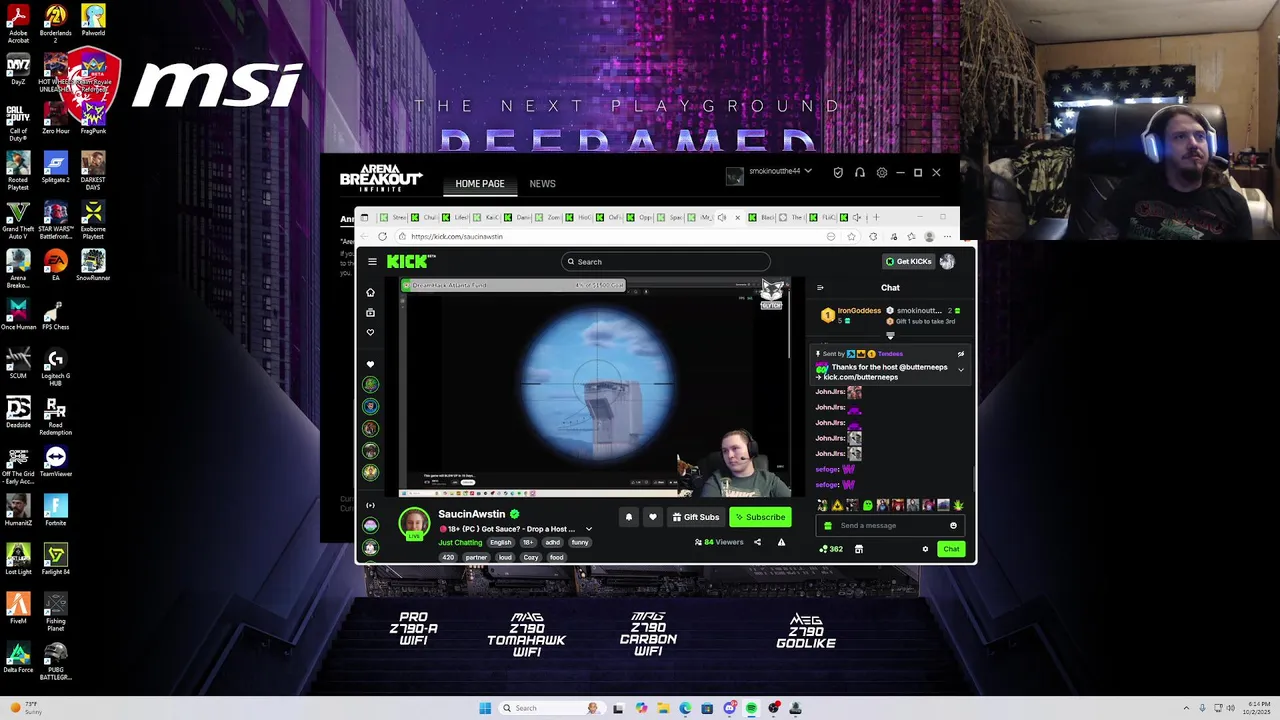Image resolution: width=1280 pixels, height=720 pixels.
Task: Bookmark the page with the star icon
Action: pyautogui.click(x=851, y=237)
